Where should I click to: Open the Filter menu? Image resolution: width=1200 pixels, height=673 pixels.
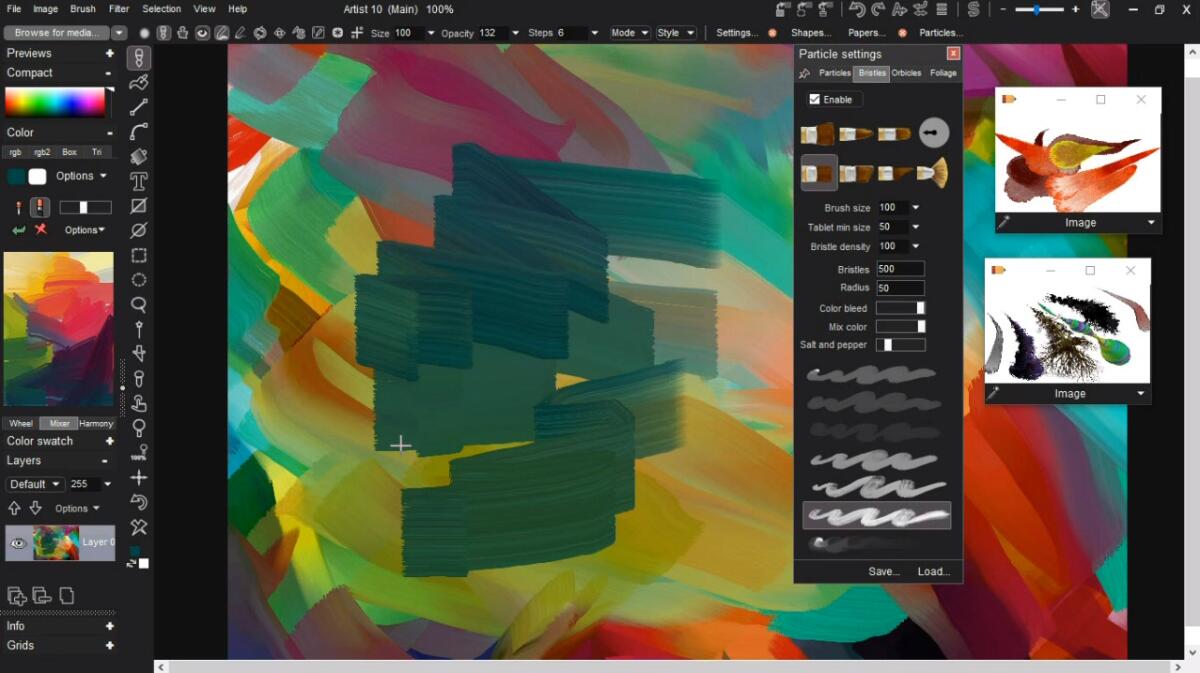pos(119,9)
